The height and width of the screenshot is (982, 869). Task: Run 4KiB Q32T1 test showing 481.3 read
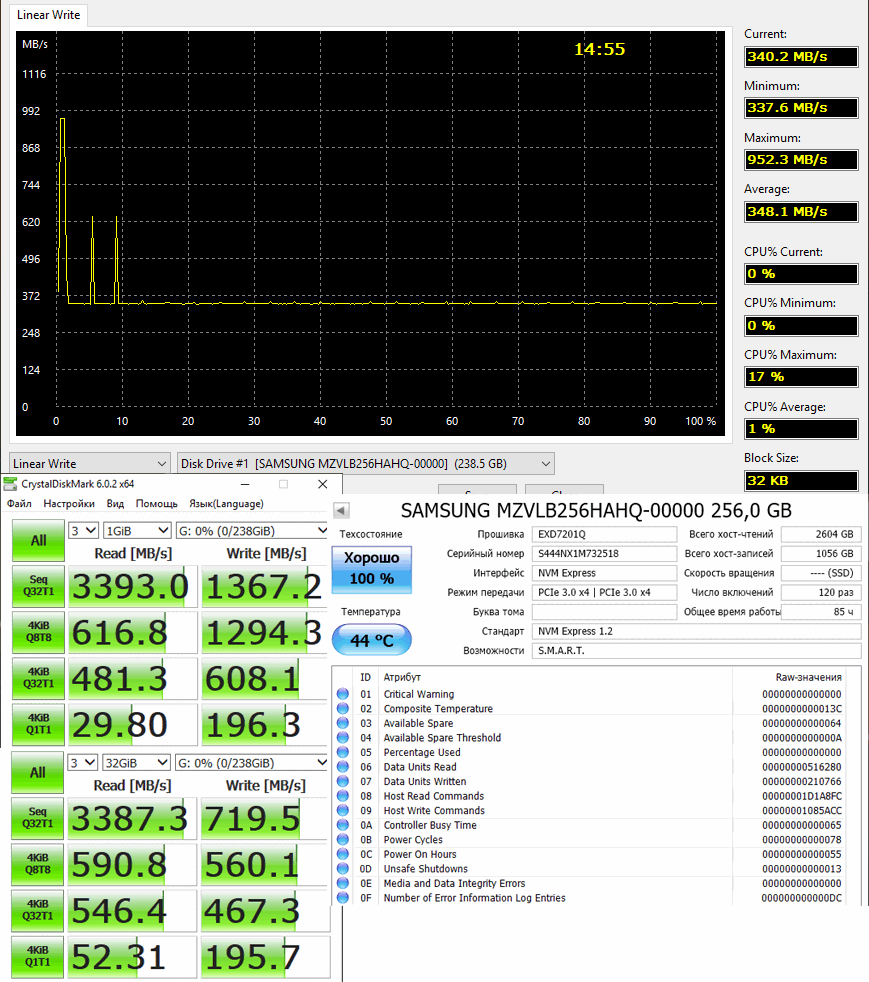pos(38,678)
